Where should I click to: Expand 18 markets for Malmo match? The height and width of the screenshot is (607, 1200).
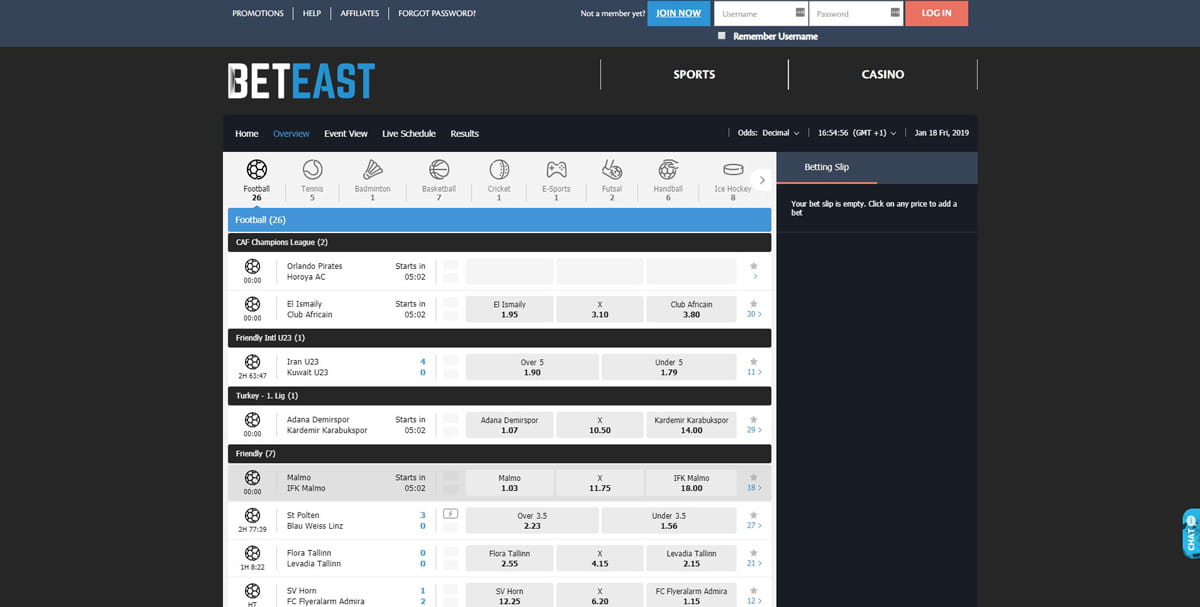754,489
